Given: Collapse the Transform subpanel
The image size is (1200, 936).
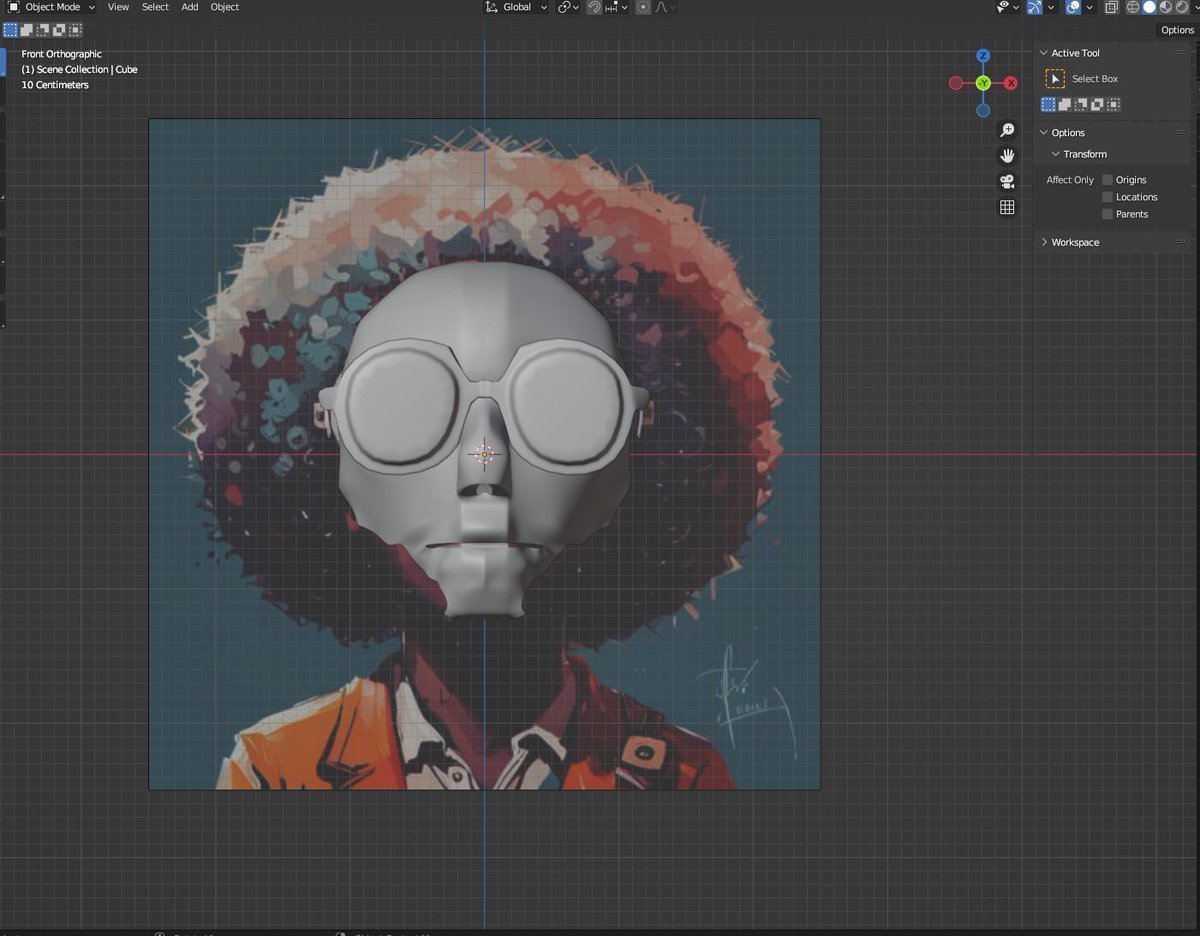Looking at the screenshot, I should click(x=1056, y=154).
